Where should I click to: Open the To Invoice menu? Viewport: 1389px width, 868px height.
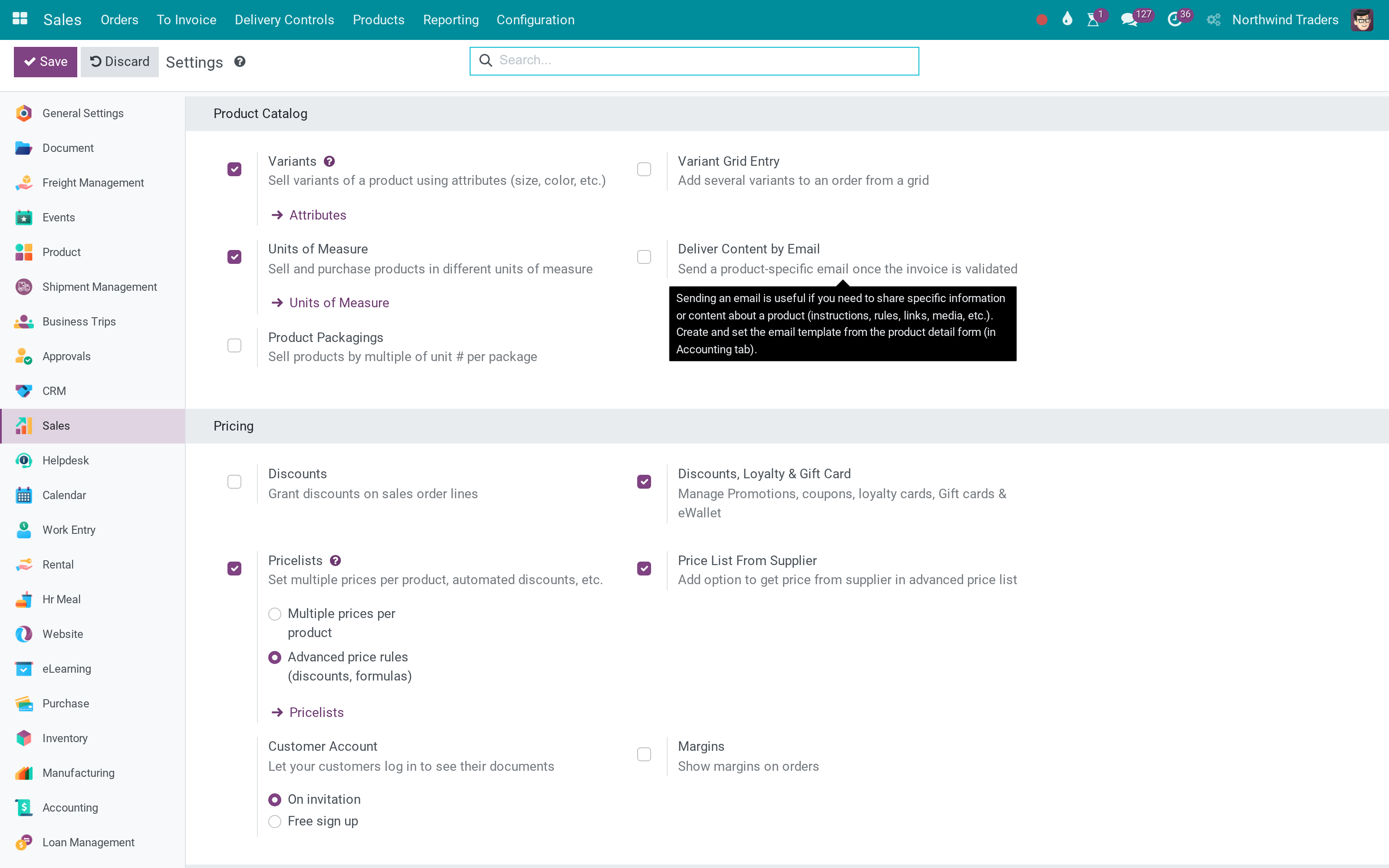(x=187, y=20)
